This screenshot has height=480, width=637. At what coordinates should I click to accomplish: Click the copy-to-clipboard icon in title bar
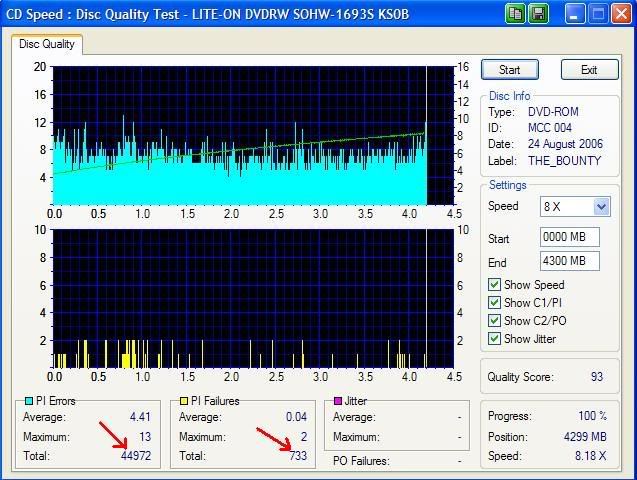point(516,15)
